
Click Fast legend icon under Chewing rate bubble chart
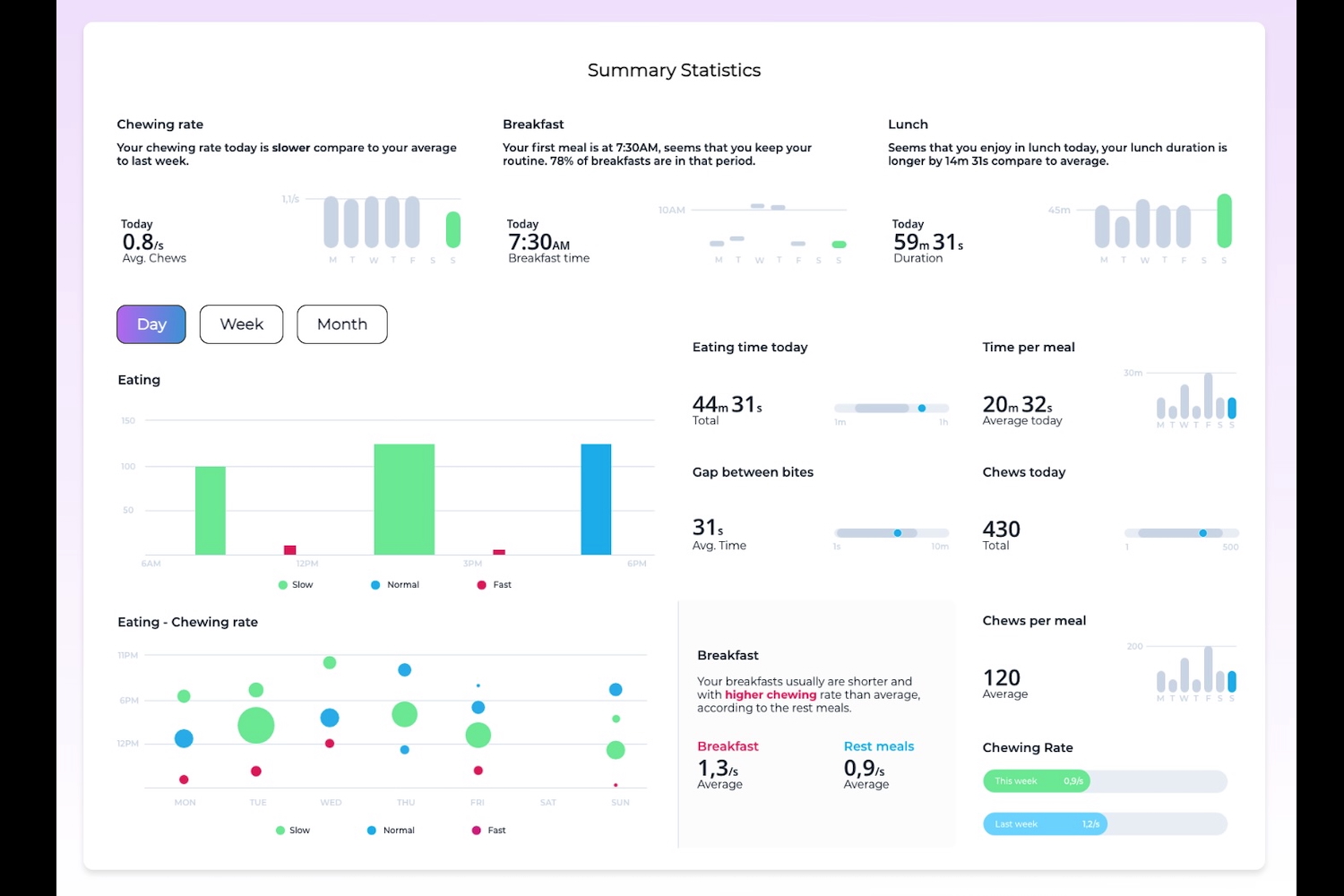click(x=477, y=831)
